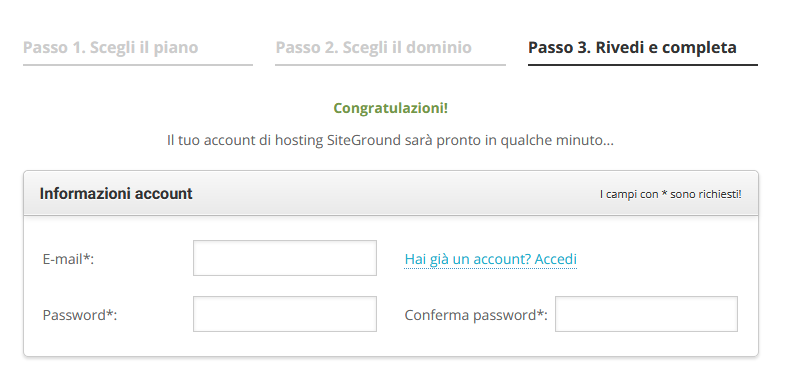Click the I campi con * sono richiesti note
The height and width of the screenshot is (379, 786).
[x=670, y=194]
